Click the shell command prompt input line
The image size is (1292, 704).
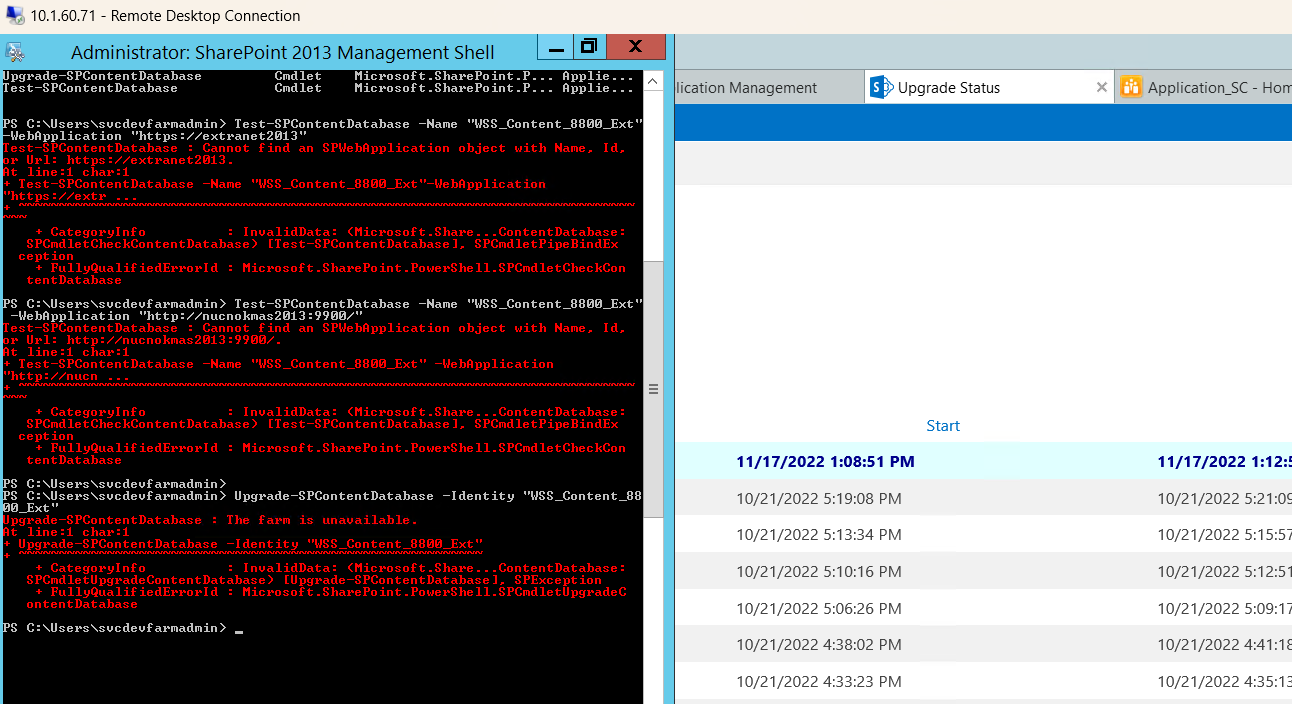point(322,628)
